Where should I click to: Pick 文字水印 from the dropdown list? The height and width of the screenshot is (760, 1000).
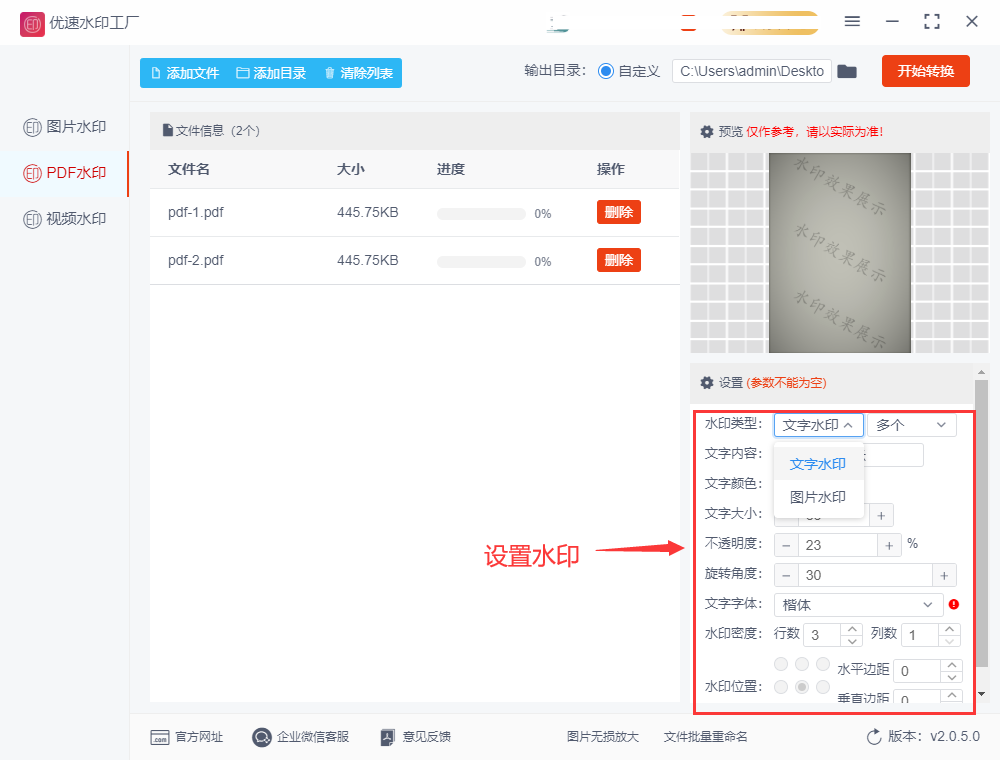coord(818,464)
